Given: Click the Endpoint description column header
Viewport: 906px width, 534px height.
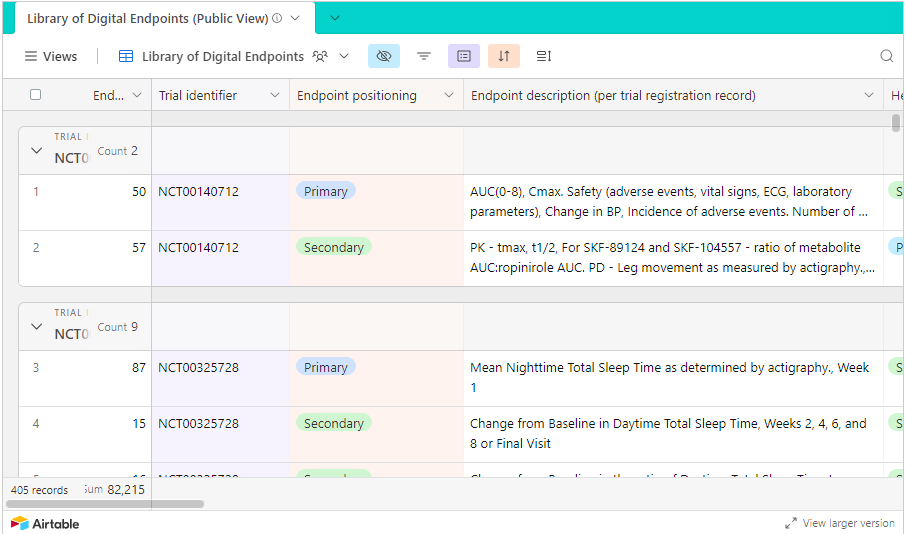Looking at the screenshot, I should pos(673,95).
